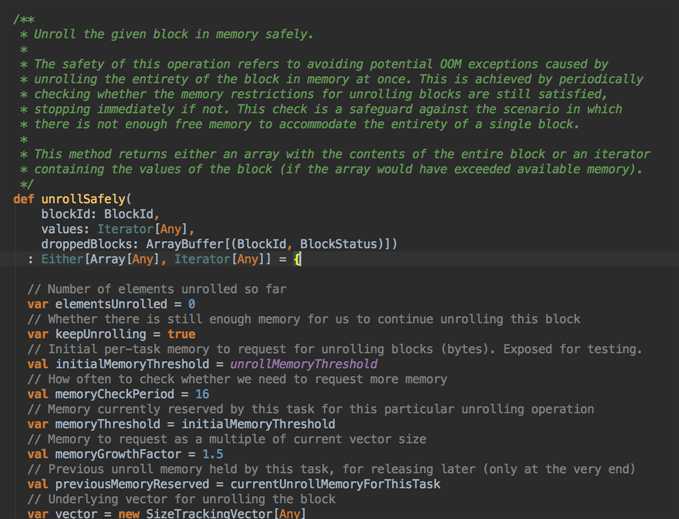Click 'BlockStatus' in droppedBlocks tuple type
Image resolution: width=679 pixels, height=519 pixels.
pyautogui.click(x=339, y=244)
